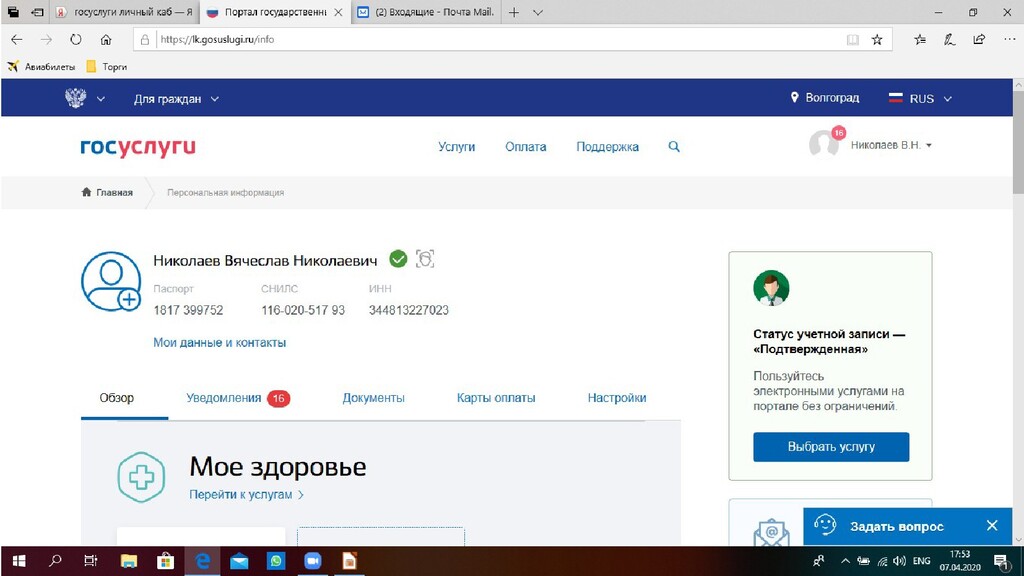Click the site search magnifier icon

tap(674, 147)
